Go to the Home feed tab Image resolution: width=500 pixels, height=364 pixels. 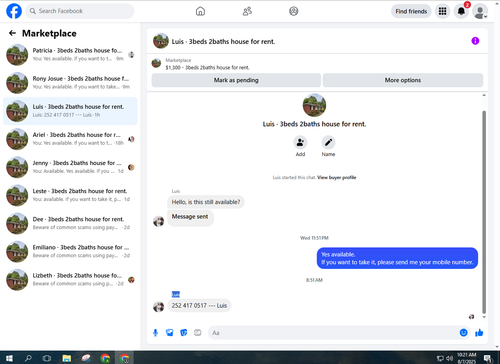200,11
